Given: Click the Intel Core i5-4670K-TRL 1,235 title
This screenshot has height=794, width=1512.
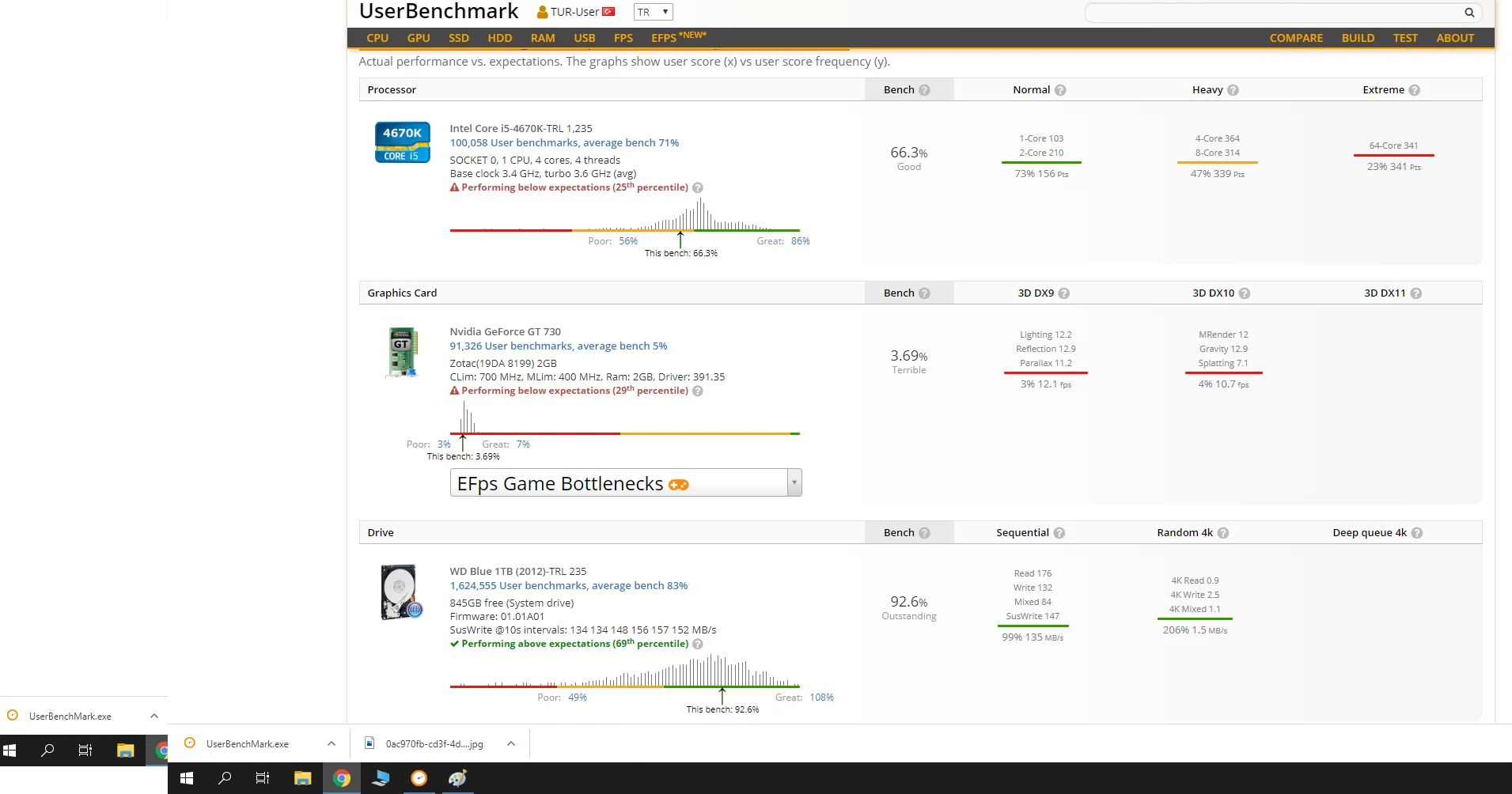Looking at the screenshot, I should click(521, 129).
